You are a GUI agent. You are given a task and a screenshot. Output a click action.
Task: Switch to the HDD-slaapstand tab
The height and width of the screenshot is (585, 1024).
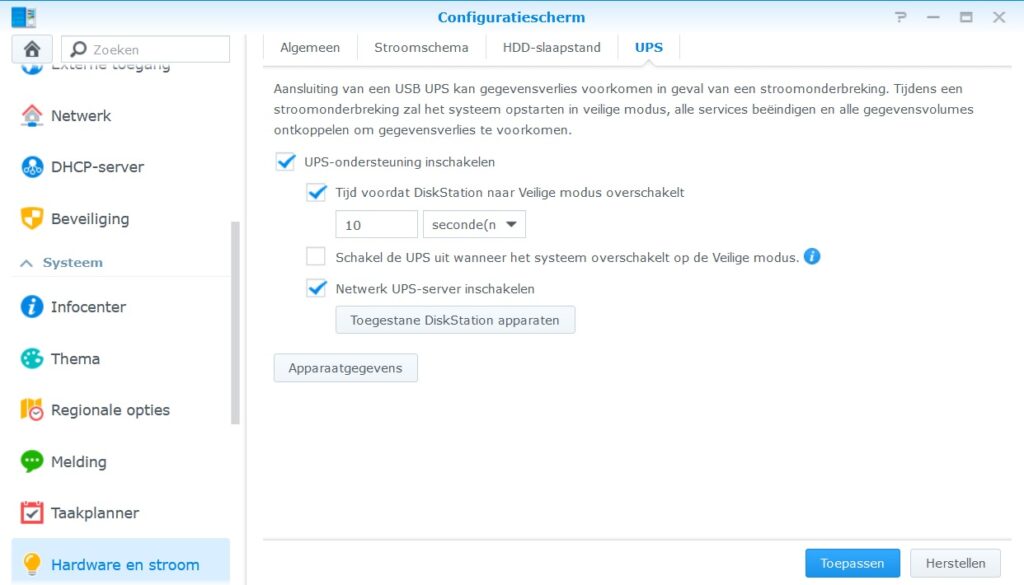tap(551, 48)
